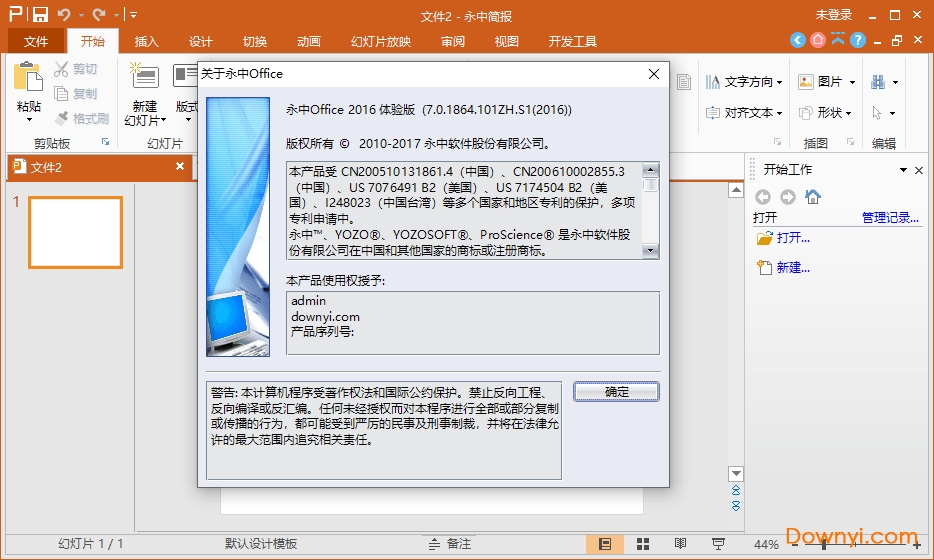Open clipboard group dialog launcher

(105, 142)
